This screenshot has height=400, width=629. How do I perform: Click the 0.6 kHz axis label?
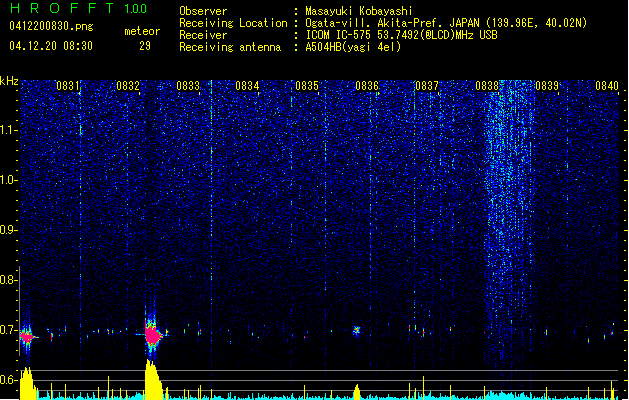(9, 380)
